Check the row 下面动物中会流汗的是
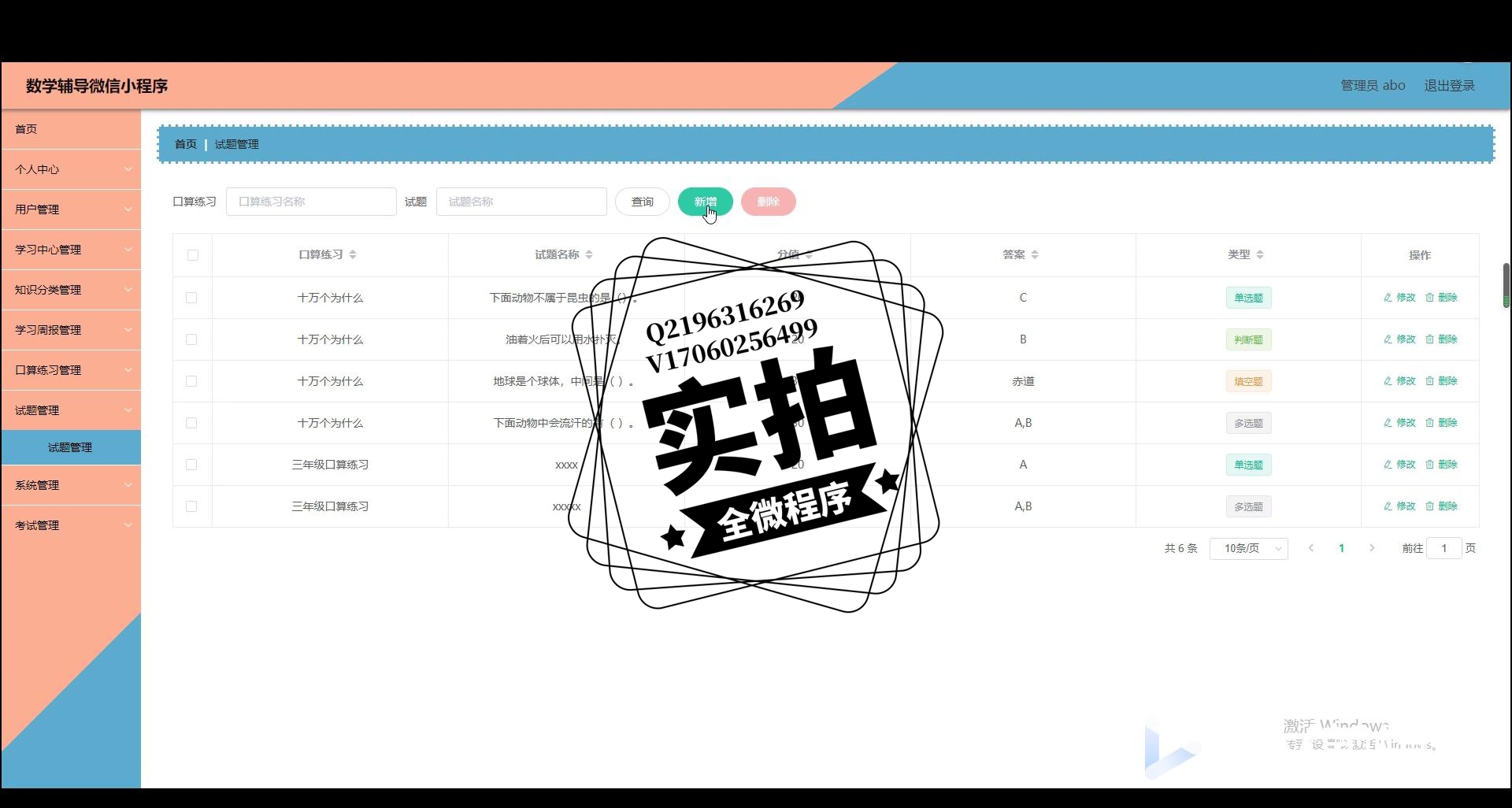1512x808 pixels. tap(191, 423)
